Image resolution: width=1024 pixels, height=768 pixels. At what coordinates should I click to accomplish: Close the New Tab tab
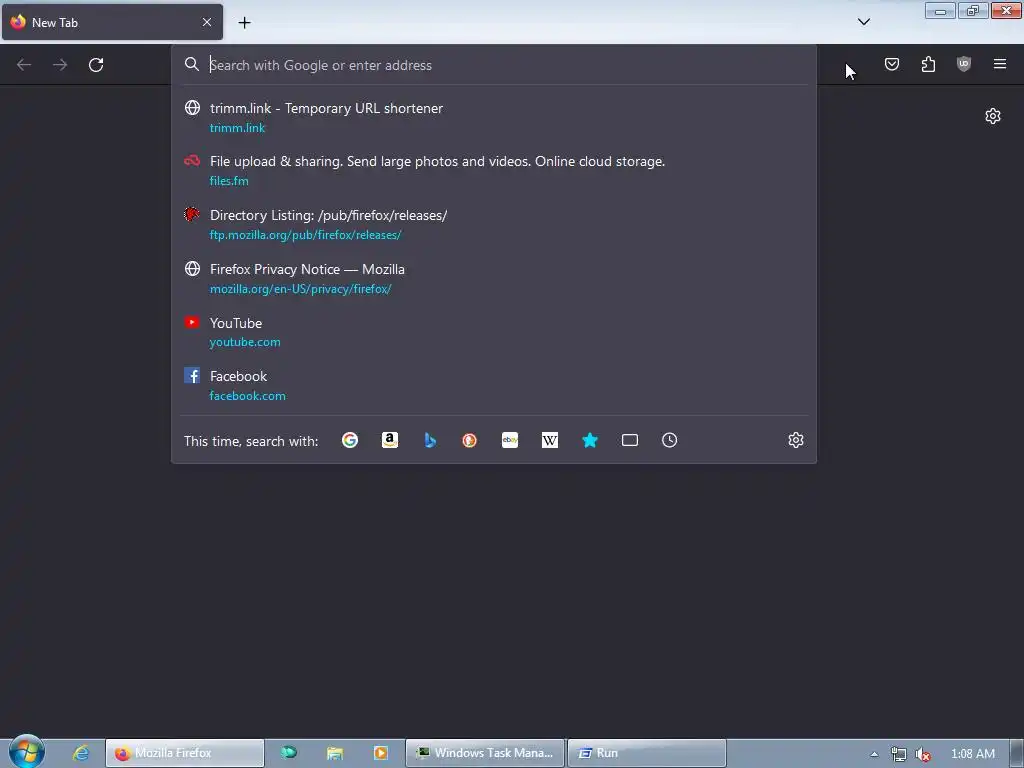point(207,22)
